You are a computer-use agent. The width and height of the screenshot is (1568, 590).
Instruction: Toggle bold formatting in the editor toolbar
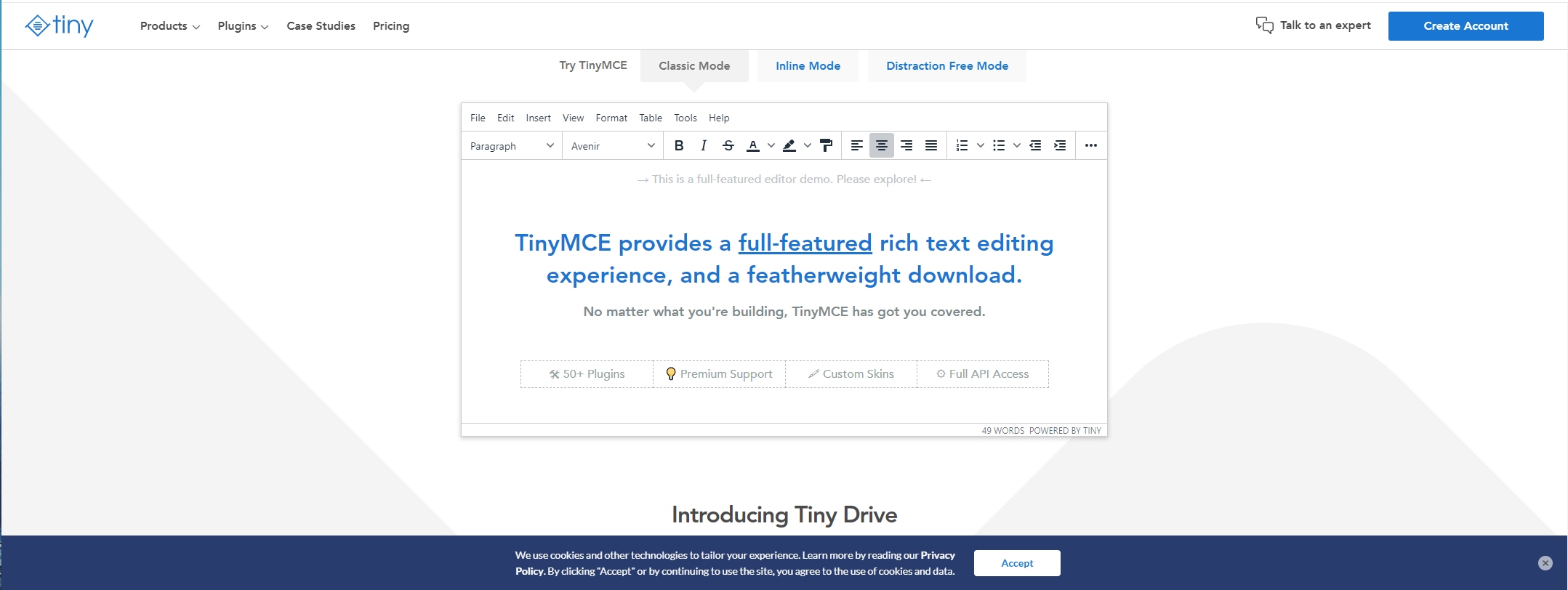tap(679, 145)
